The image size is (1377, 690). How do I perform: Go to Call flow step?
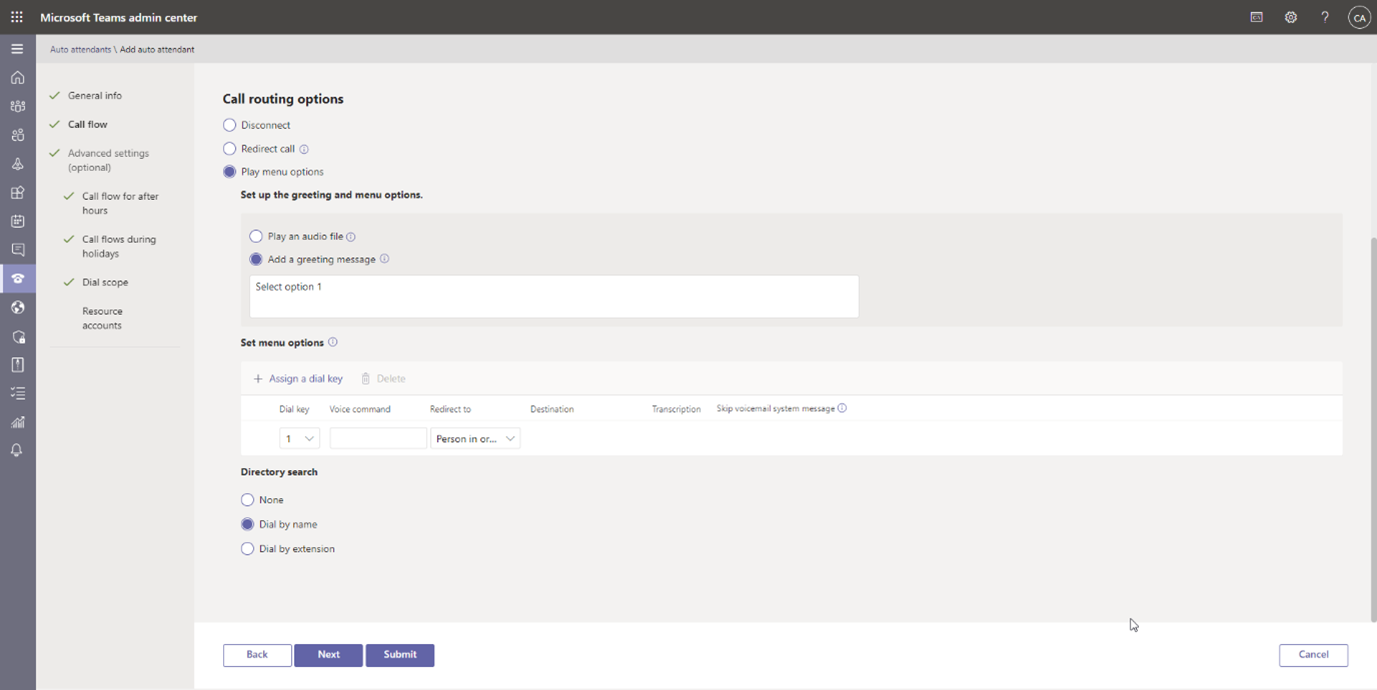88,125
